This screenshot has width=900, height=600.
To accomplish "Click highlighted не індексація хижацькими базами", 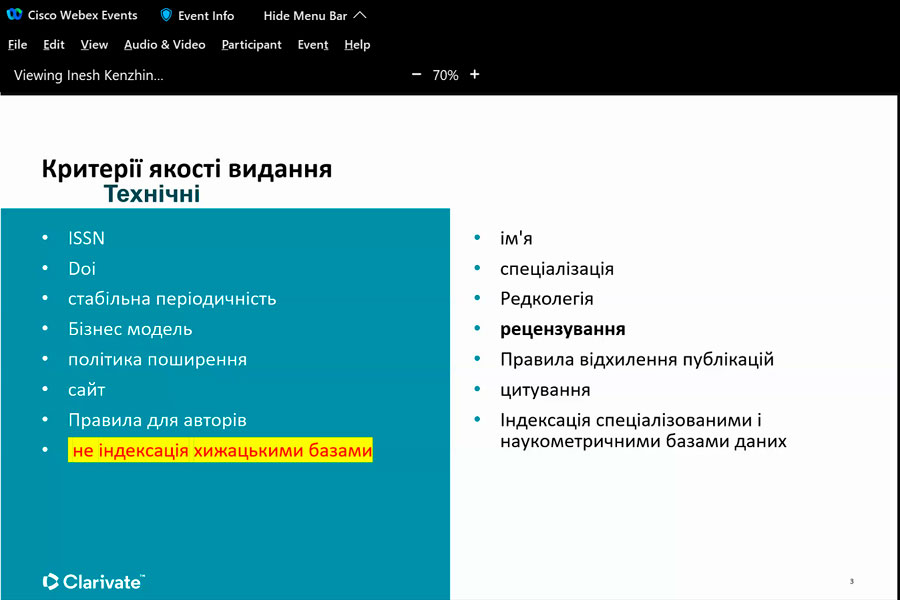I will (x=220, y=450).
